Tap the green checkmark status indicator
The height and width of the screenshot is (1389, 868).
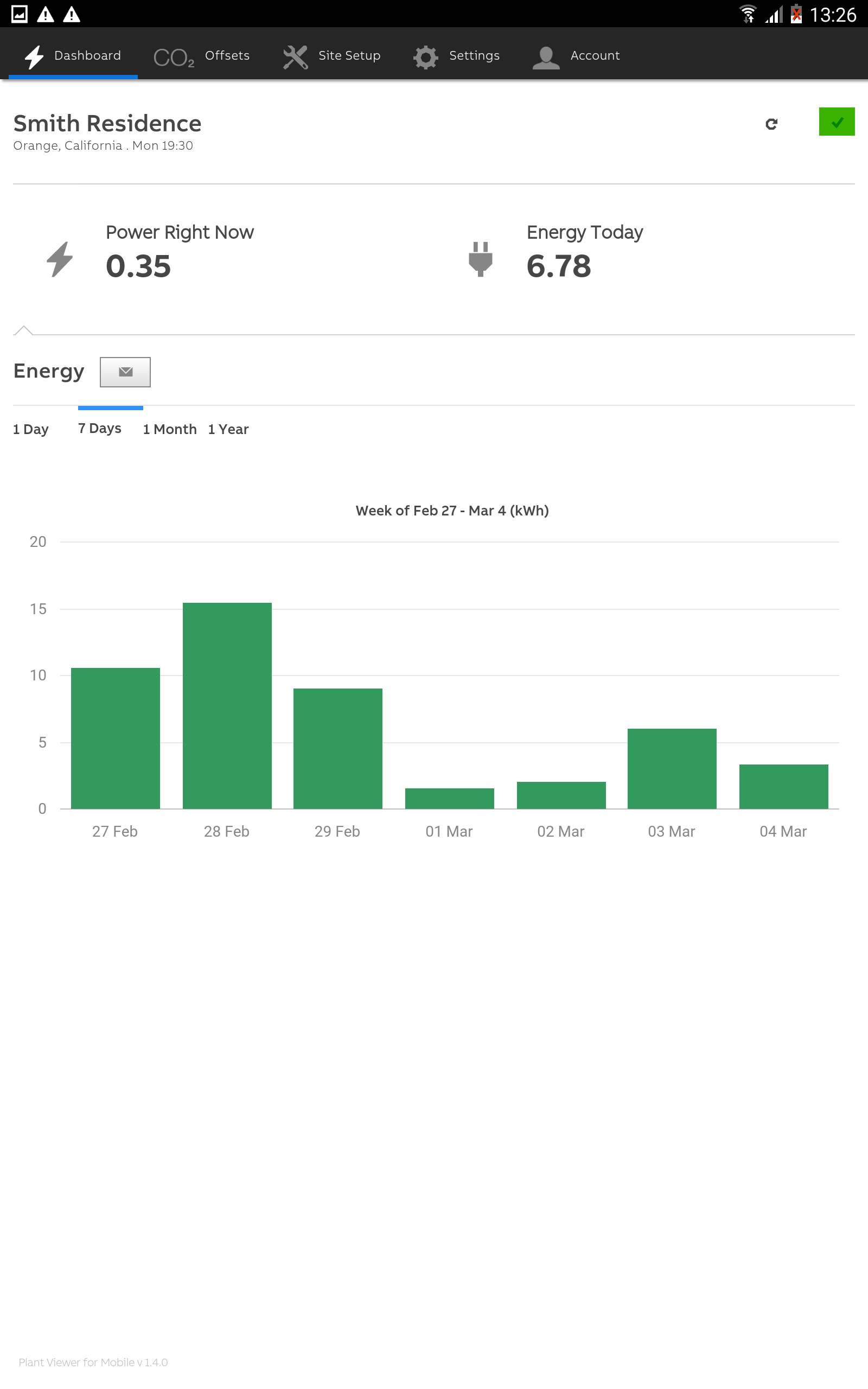point(837,122)
